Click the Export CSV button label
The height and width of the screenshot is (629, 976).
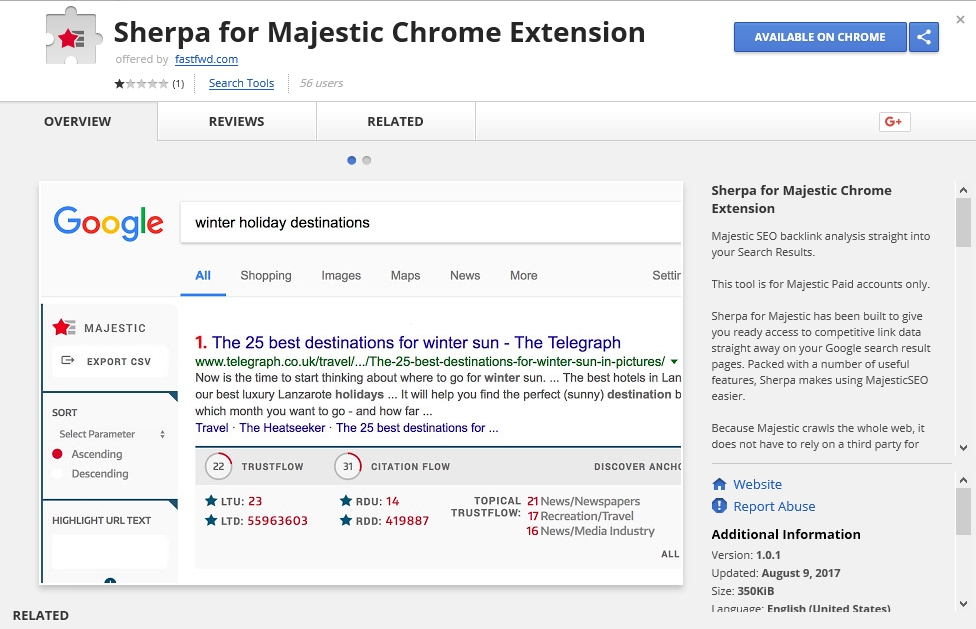(119, 361)
